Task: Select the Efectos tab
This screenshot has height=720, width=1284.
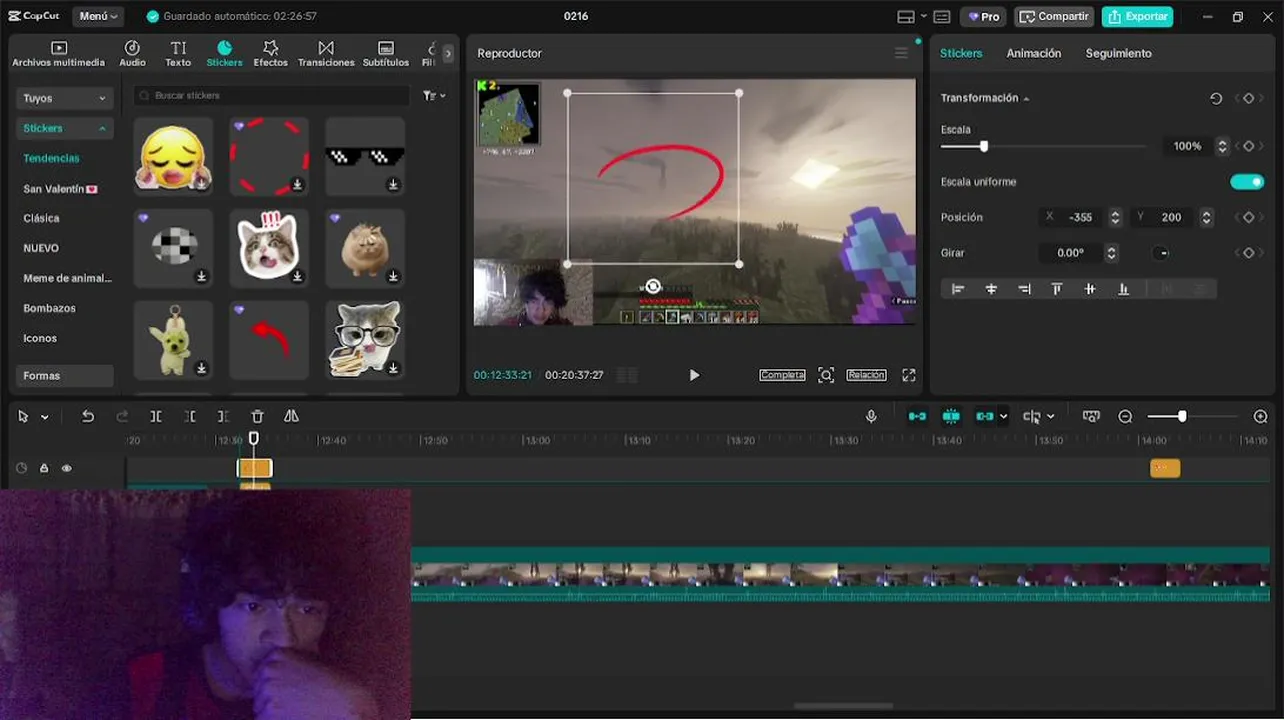Action: (270, 54)
